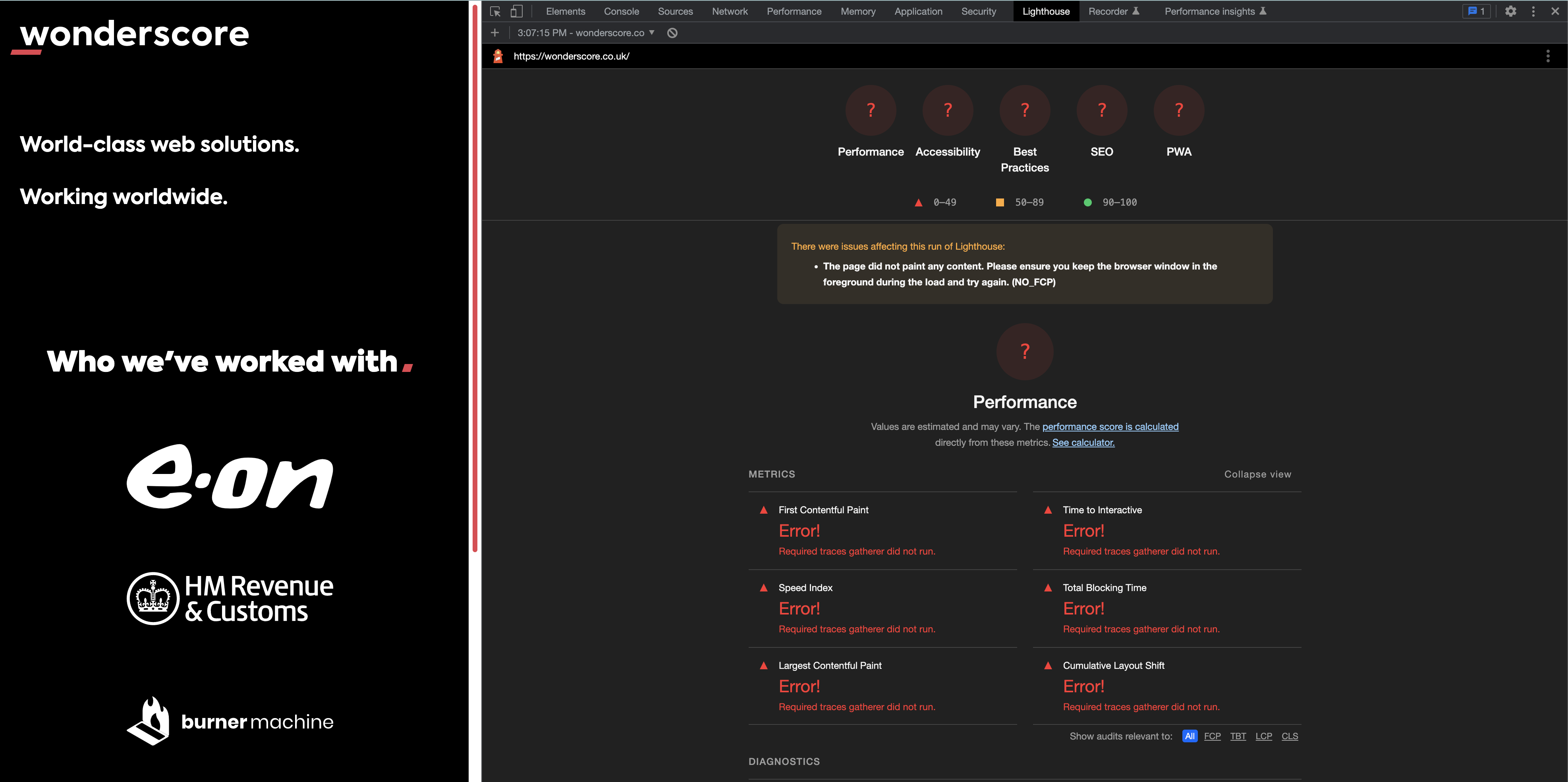This screenshot has height=782, width=1568.
Task: Switch to the Network tab
Action: (729, 12)
